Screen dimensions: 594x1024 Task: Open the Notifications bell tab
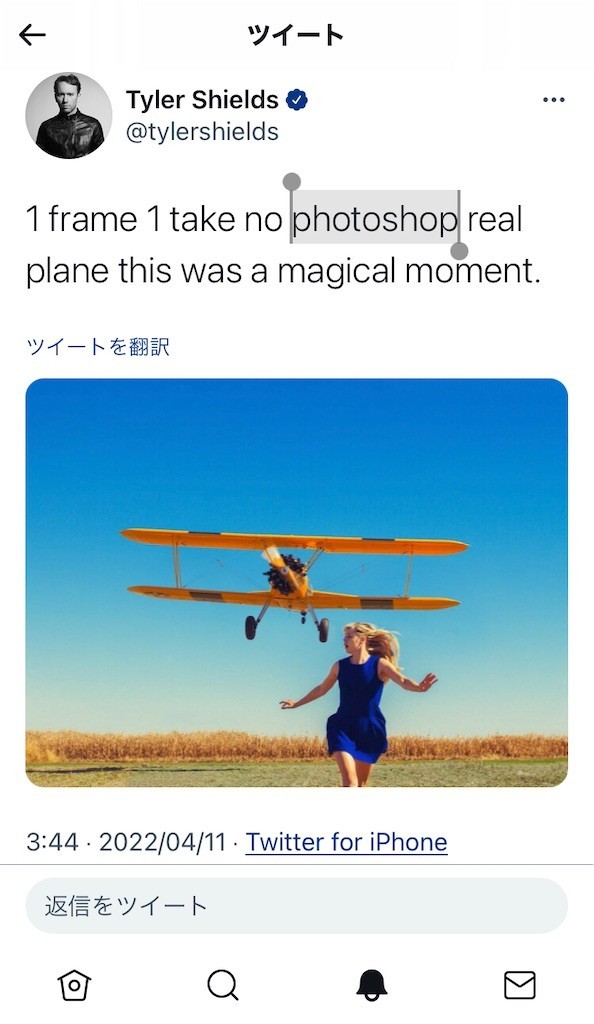371,985
